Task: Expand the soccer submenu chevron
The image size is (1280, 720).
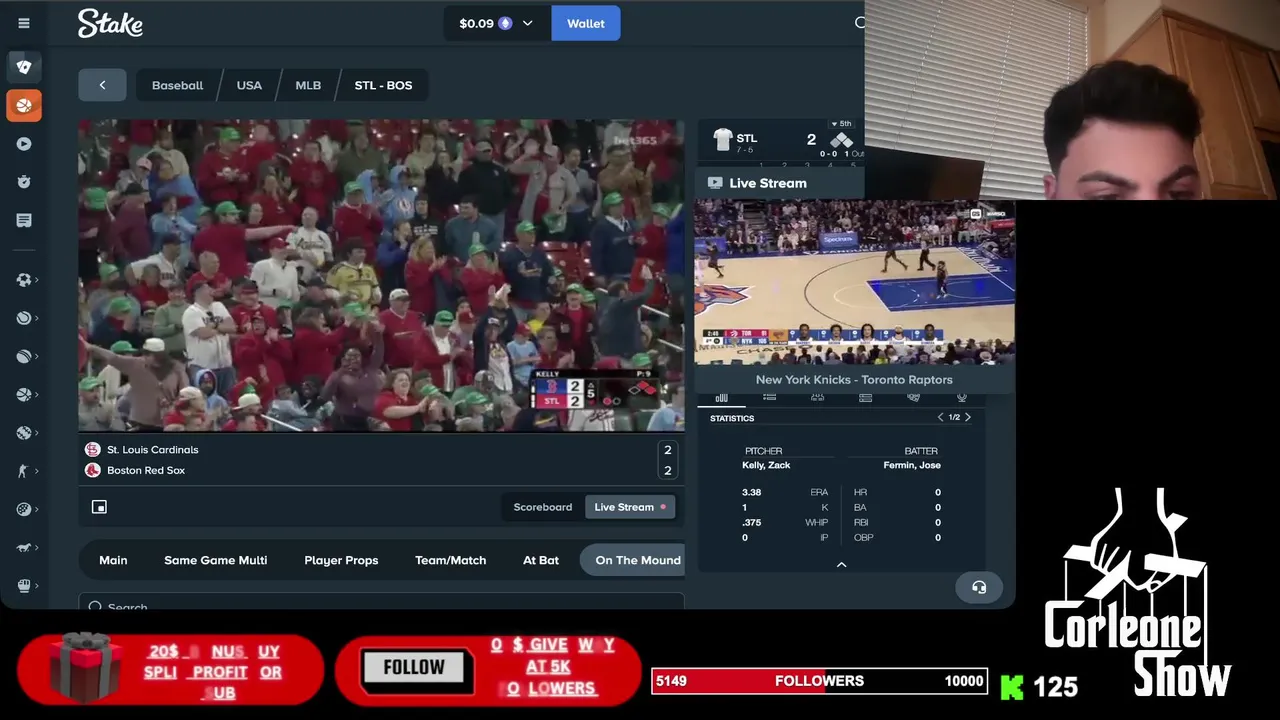Action: tap(37, 280)
